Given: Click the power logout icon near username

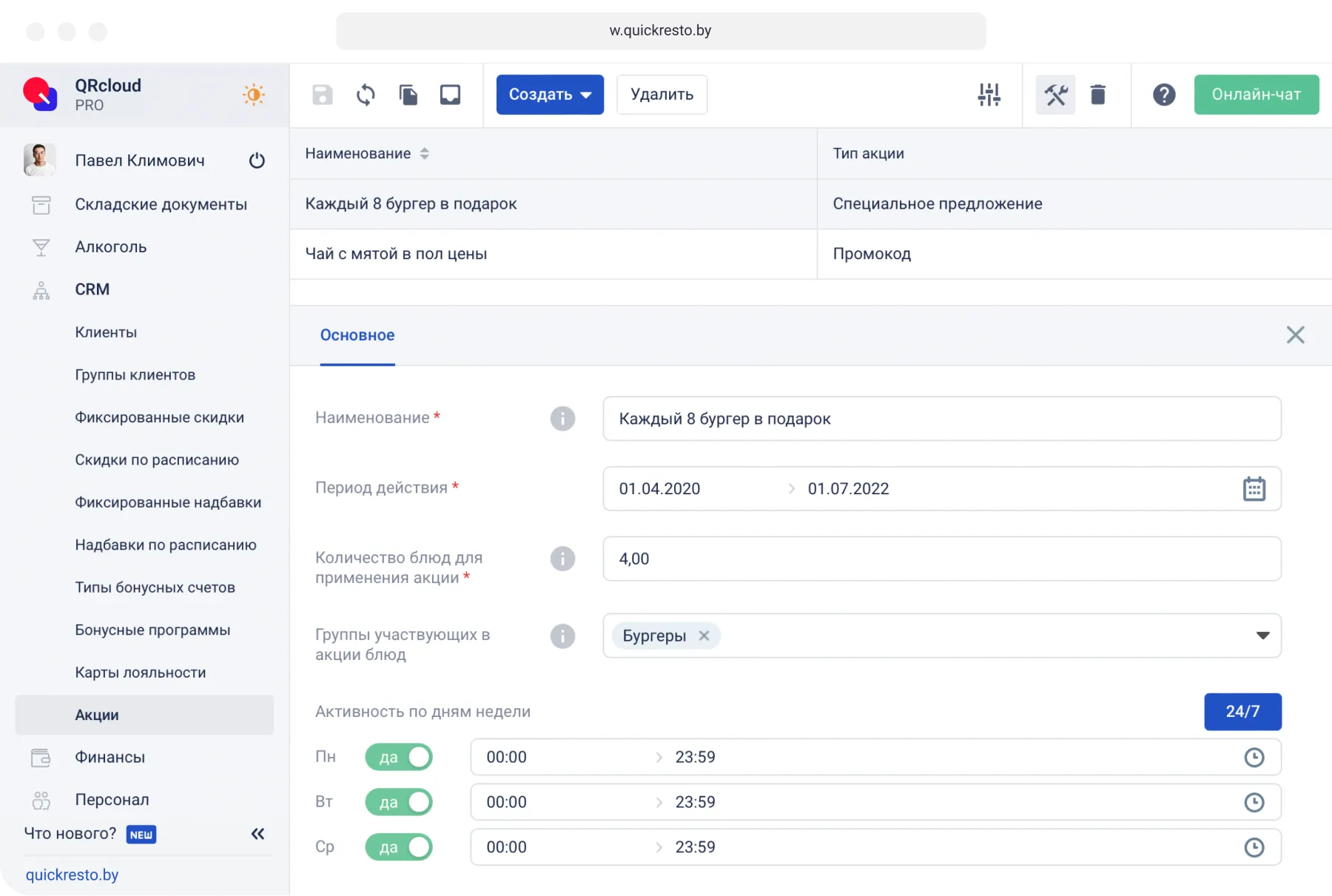Looking at the screenshot, I should 257,161.
